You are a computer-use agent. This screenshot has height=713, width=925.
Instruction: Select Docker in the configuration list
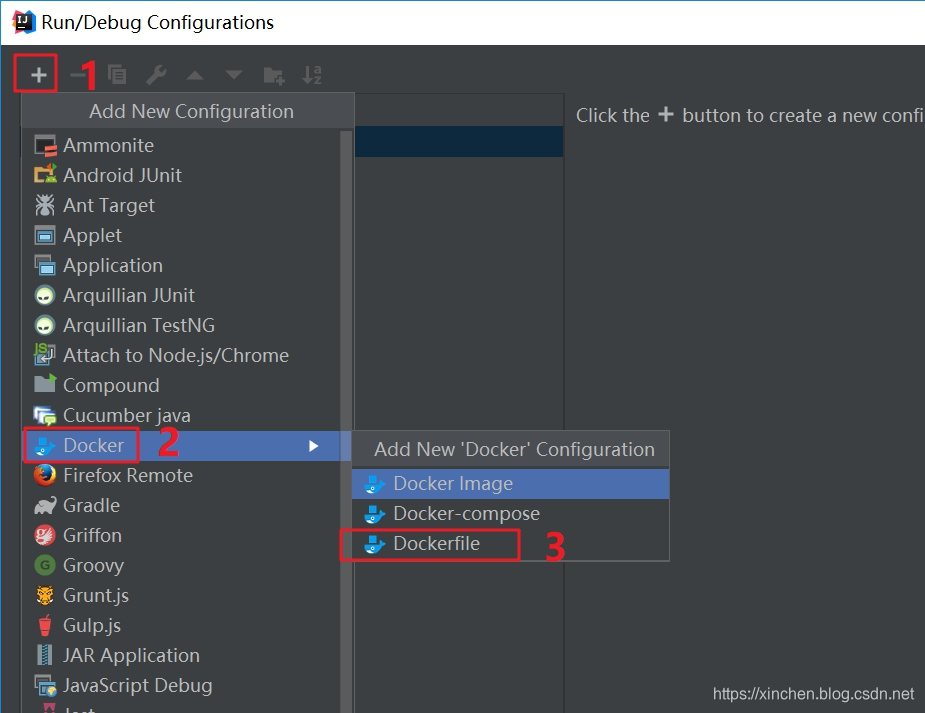tap(188, 446)
